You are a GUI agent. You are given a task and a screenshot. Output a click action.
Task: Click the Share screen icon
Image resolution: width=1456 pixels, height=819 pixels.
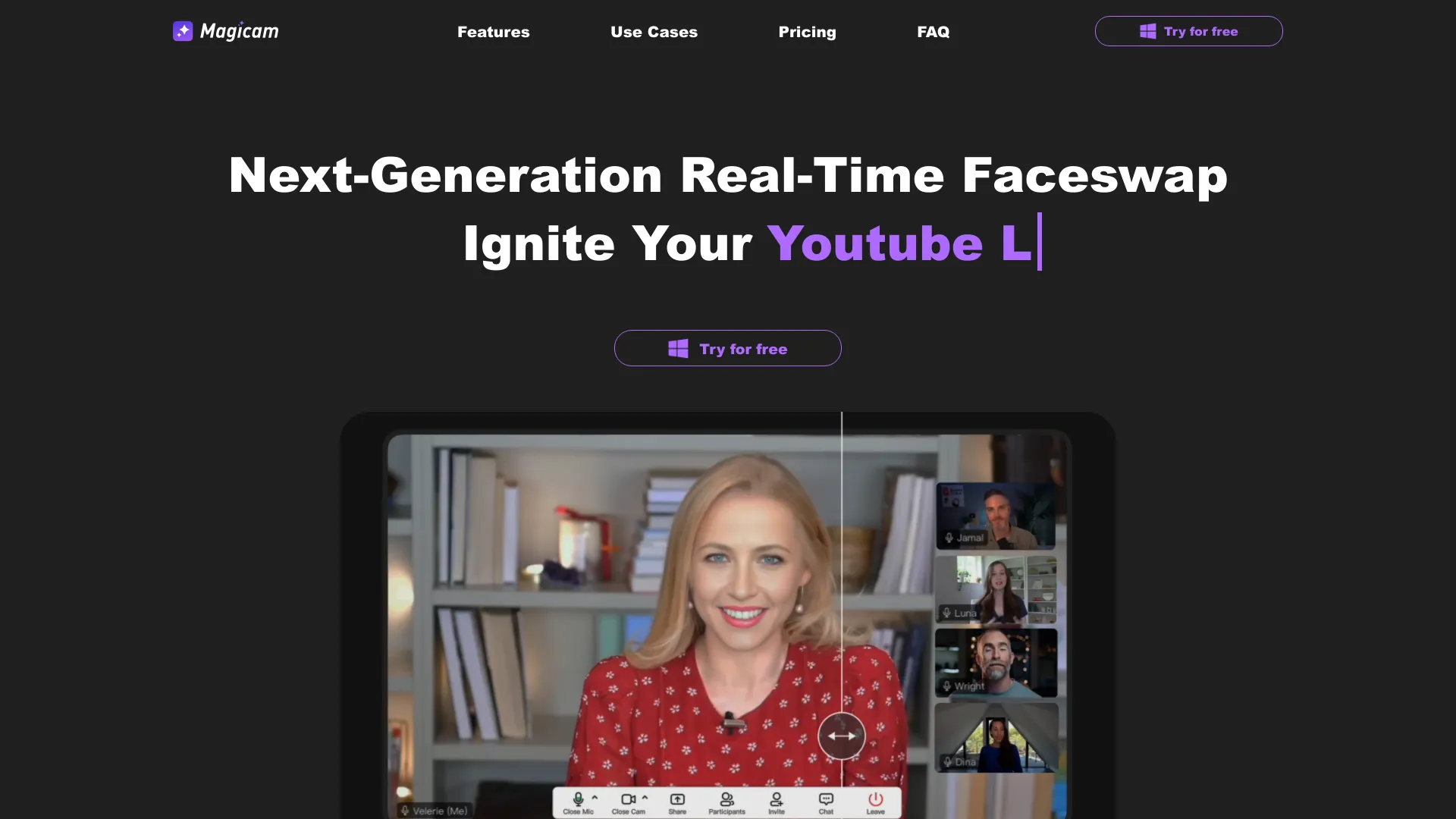click(x=677, y=799)
